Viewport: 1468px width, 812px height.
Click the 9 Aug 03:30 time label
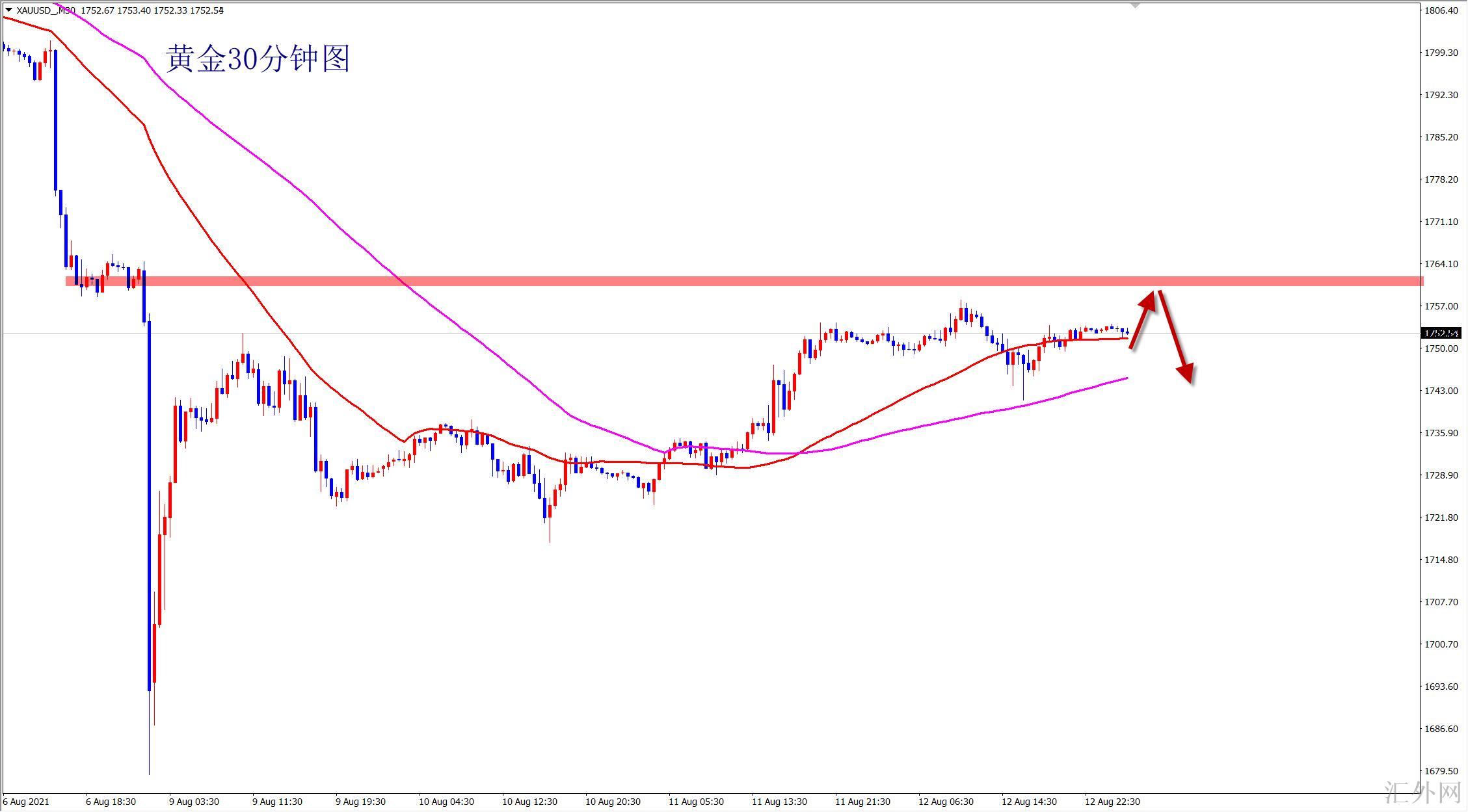[x=194, y=802]
